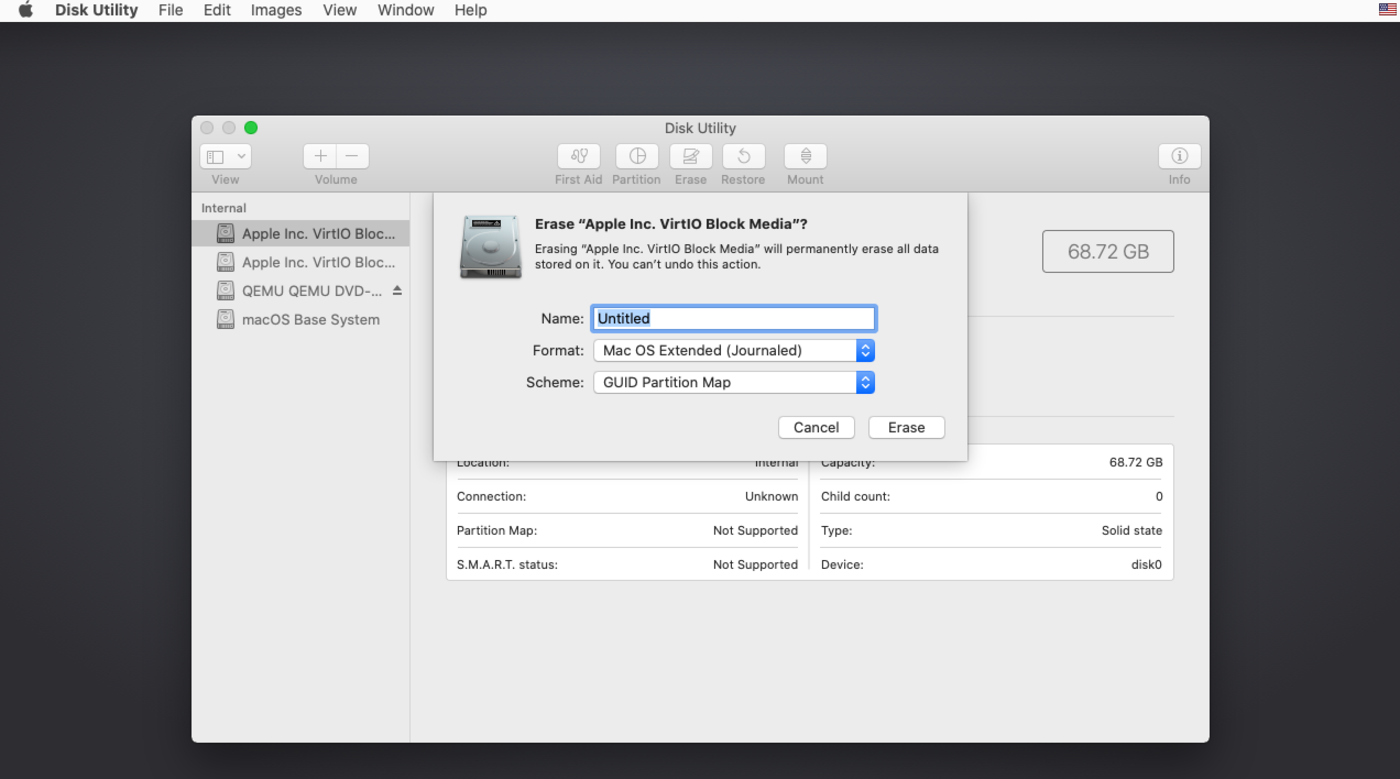1400x779 pixels.
Task: Open the Window menu in the menu bar
Action: (x=405, y=10)
